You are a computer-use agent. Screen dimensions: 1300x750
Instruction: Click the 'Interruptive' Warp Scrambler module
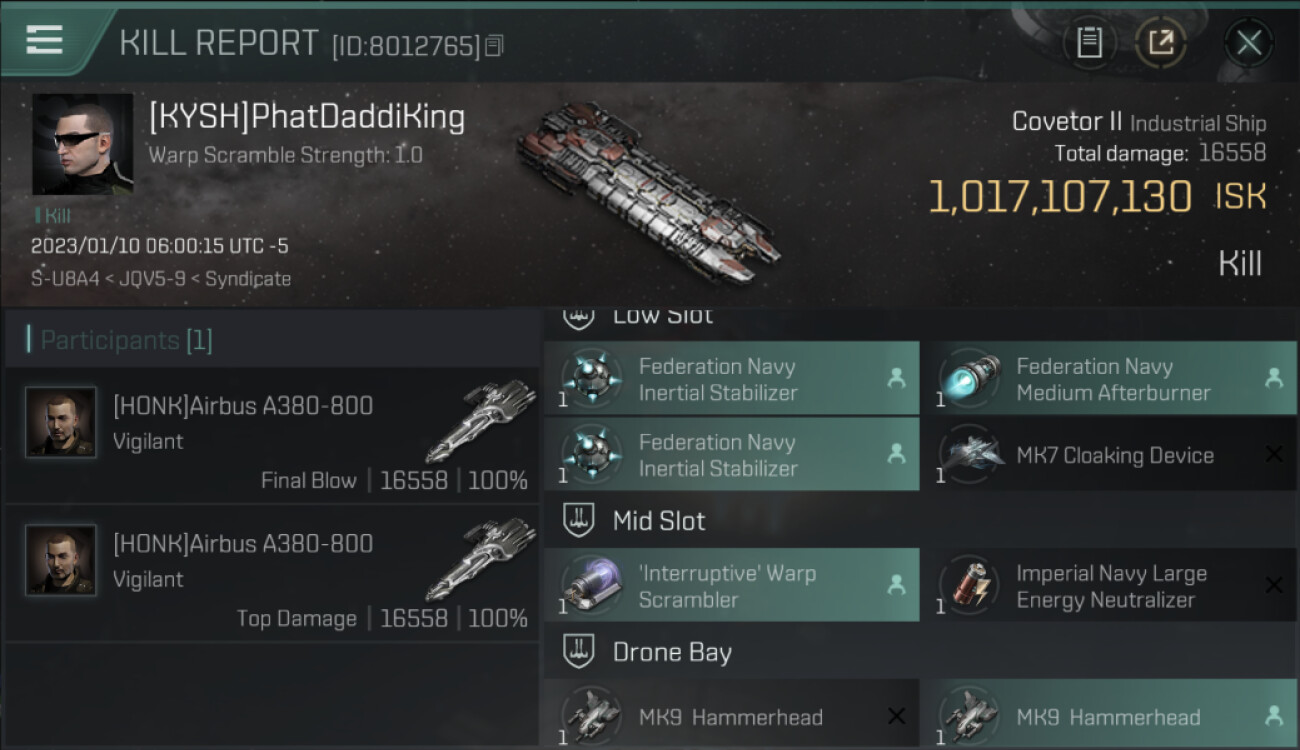[x=731, y=586]
